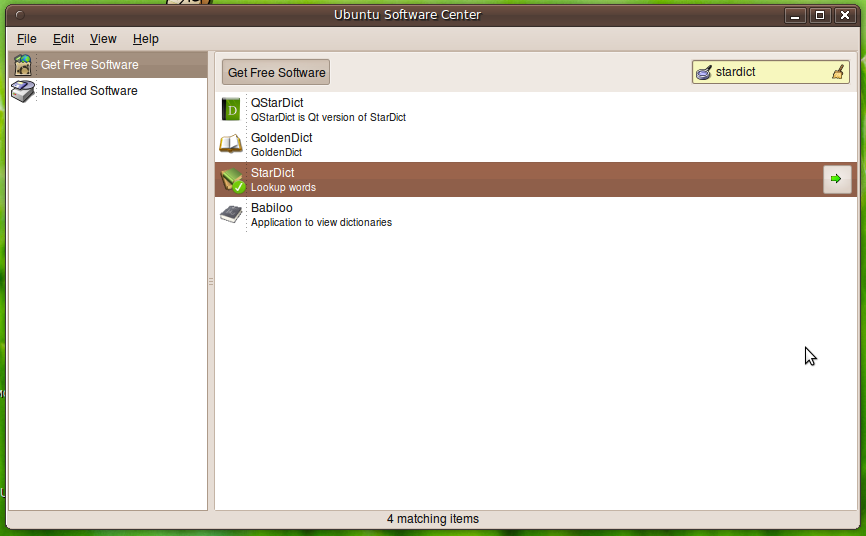Click the '4 matching items' status text
866x536 pixels.
(433, 519)
